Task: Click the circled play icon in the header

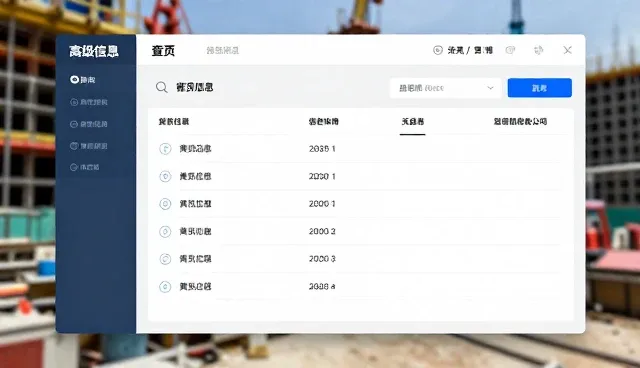Action: click(x=438, y=50)
